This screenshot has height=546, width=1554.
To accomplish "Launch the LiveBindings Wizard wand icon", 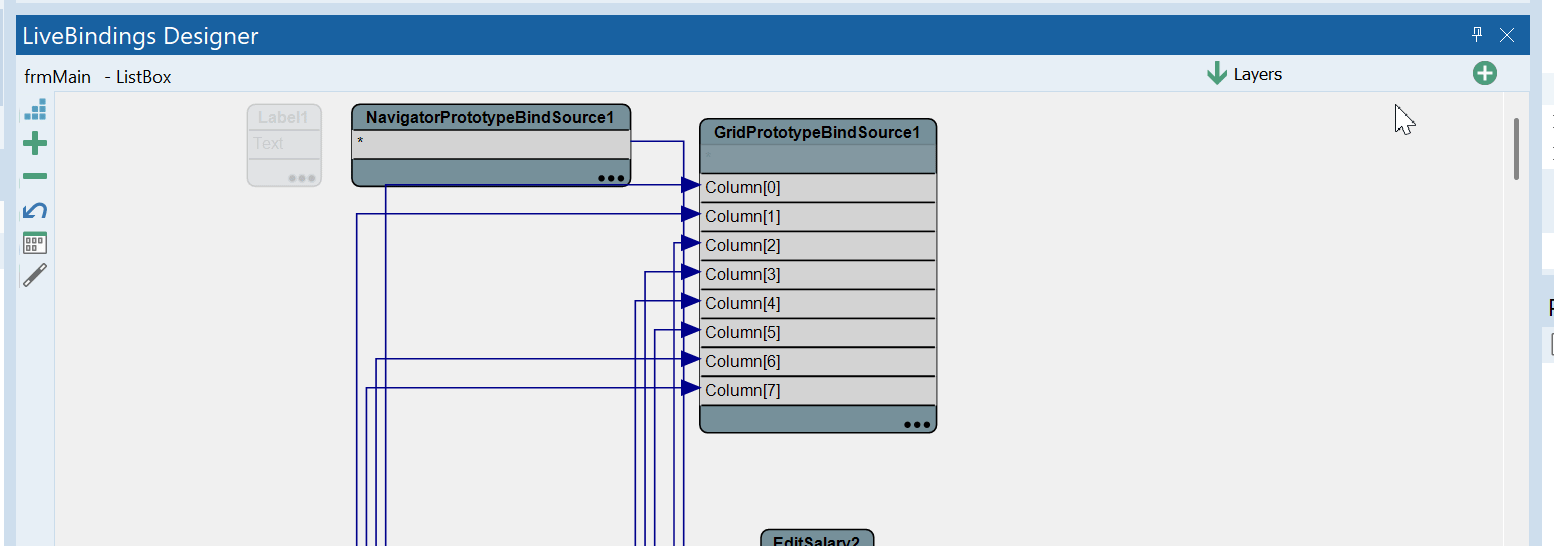I will pos(35,276).
